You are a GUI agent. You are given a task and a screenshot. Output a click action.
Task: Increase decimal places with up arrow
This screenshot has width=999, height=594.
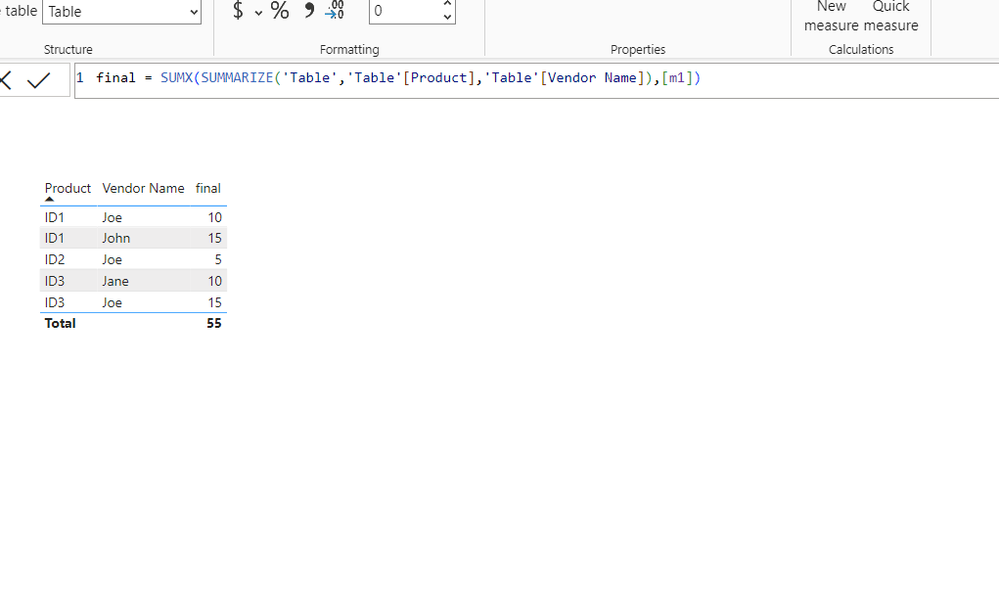point(448,4)
